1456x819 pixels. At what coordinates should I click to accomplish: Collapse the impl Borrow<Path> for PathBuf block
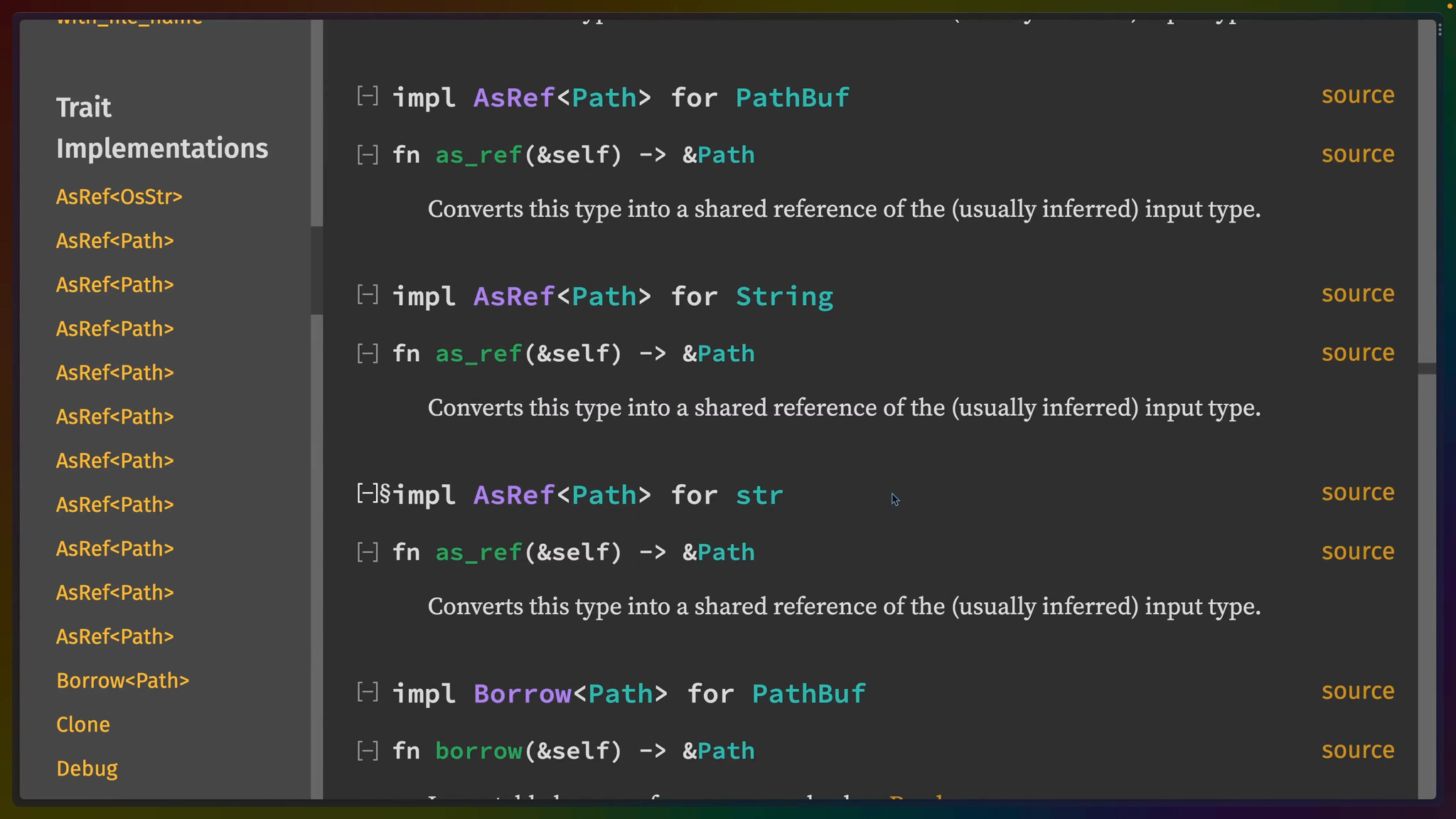point(367,692)
